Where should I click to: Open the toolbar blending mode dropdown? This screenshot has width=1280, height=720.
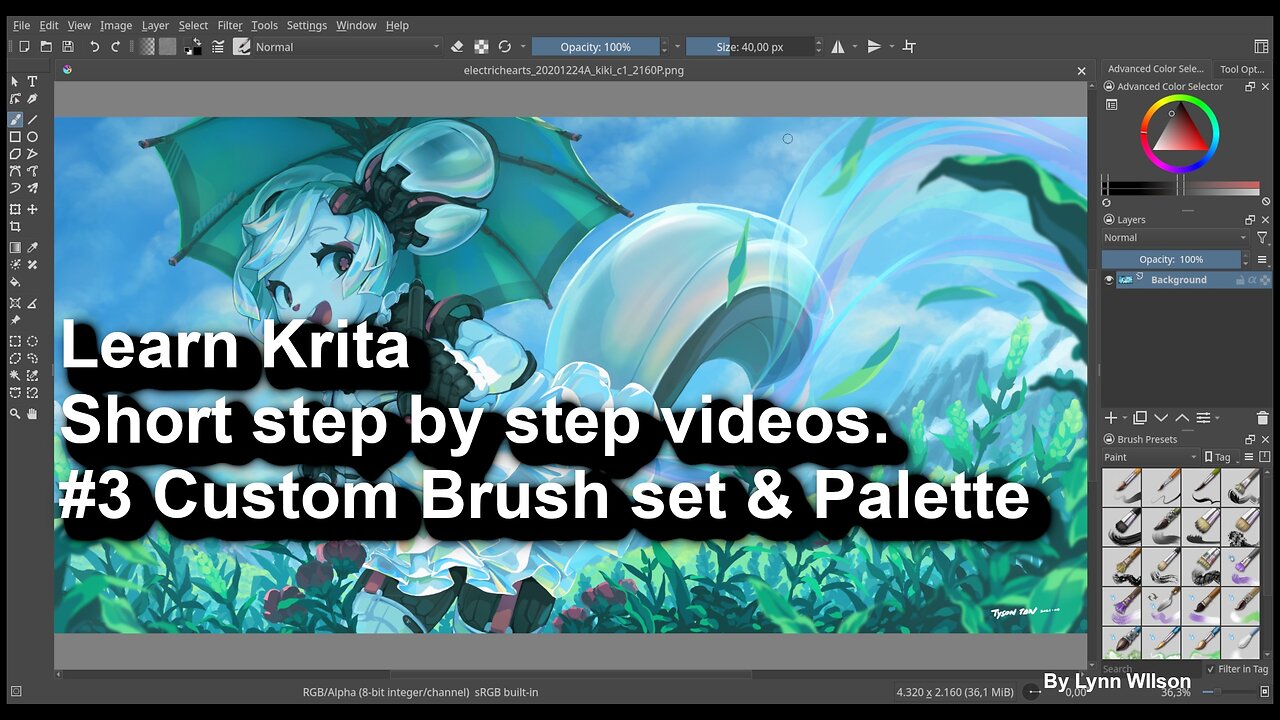point(347,46)
